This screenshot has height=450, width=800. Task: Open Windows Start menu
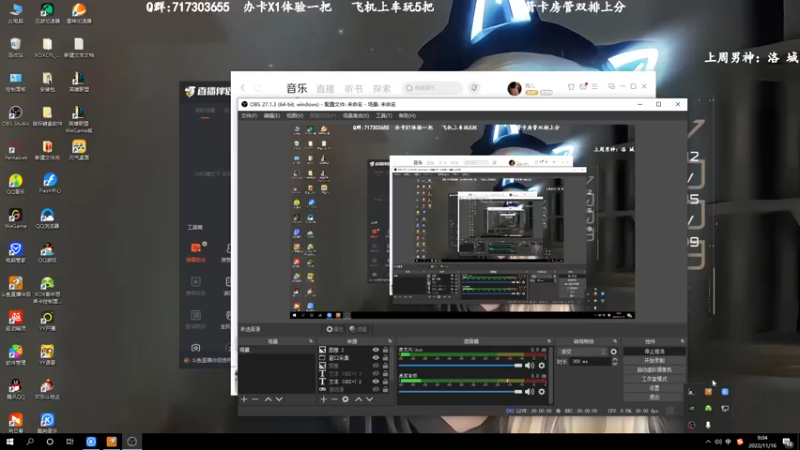pyautogui.click(x=10, y=442)
